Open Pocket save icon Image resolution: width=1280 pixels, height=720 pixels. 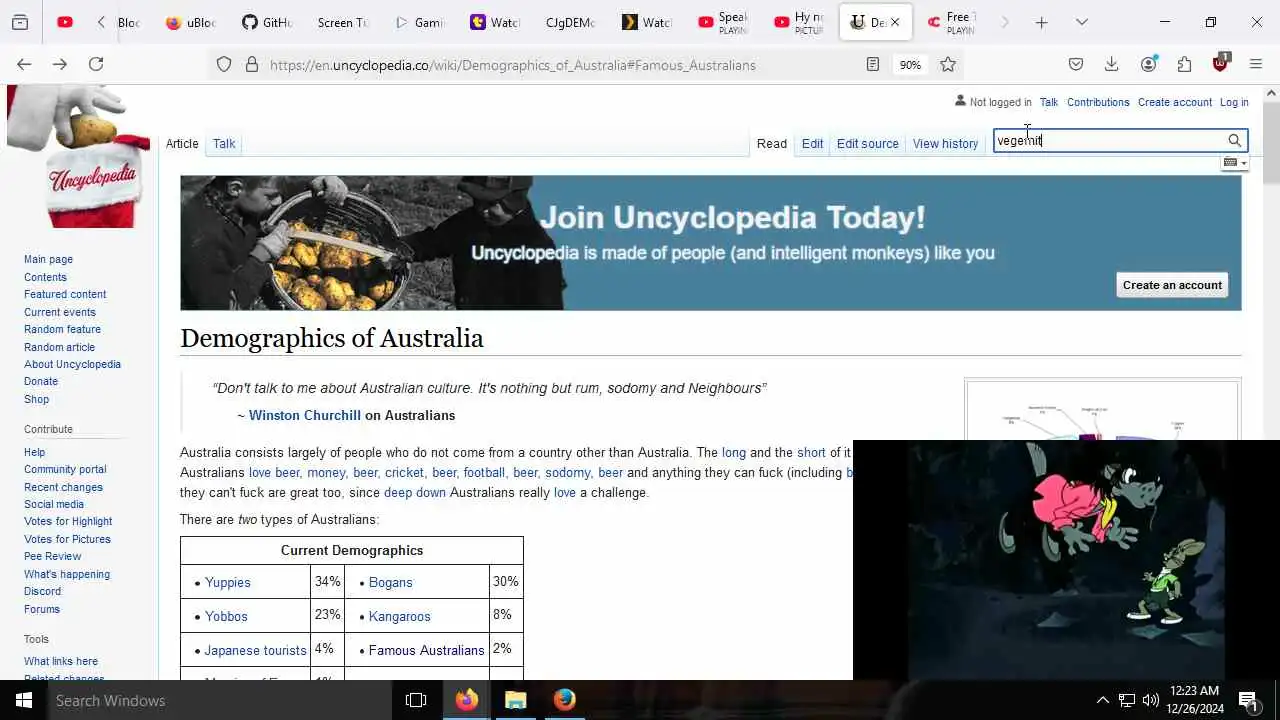coord(1076,64)
